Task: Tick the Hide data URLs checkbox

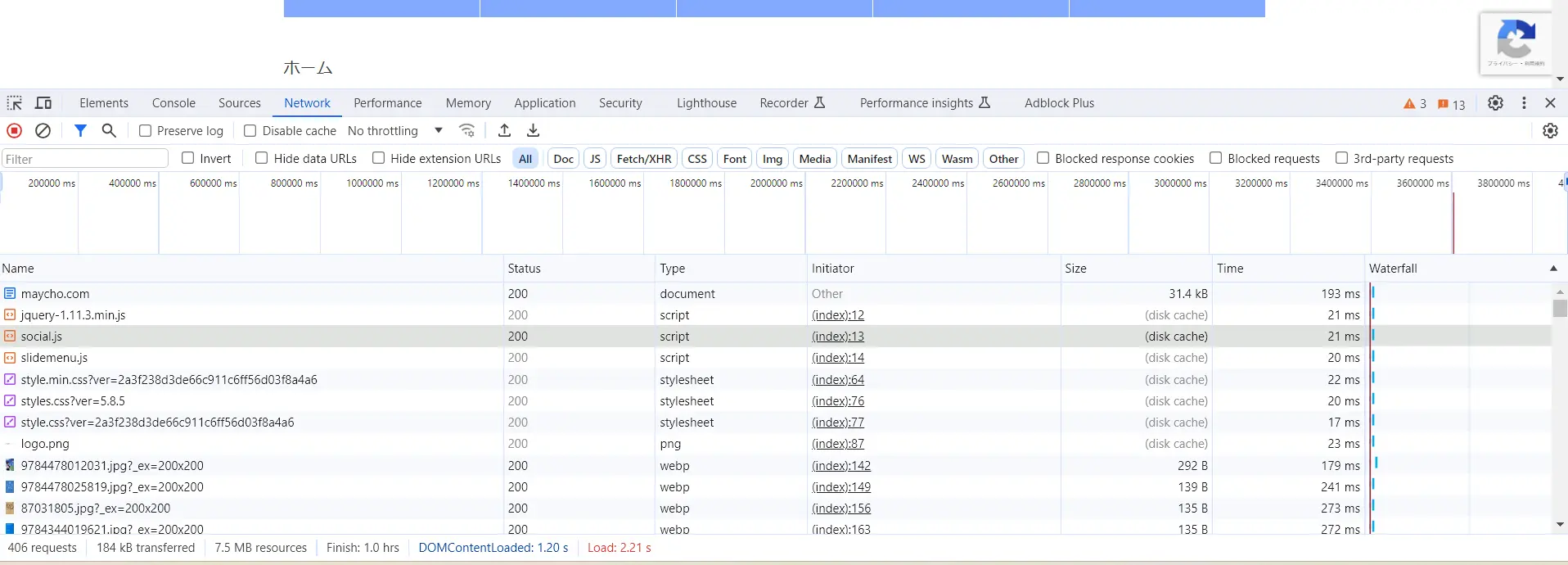Action: (262, 158)
